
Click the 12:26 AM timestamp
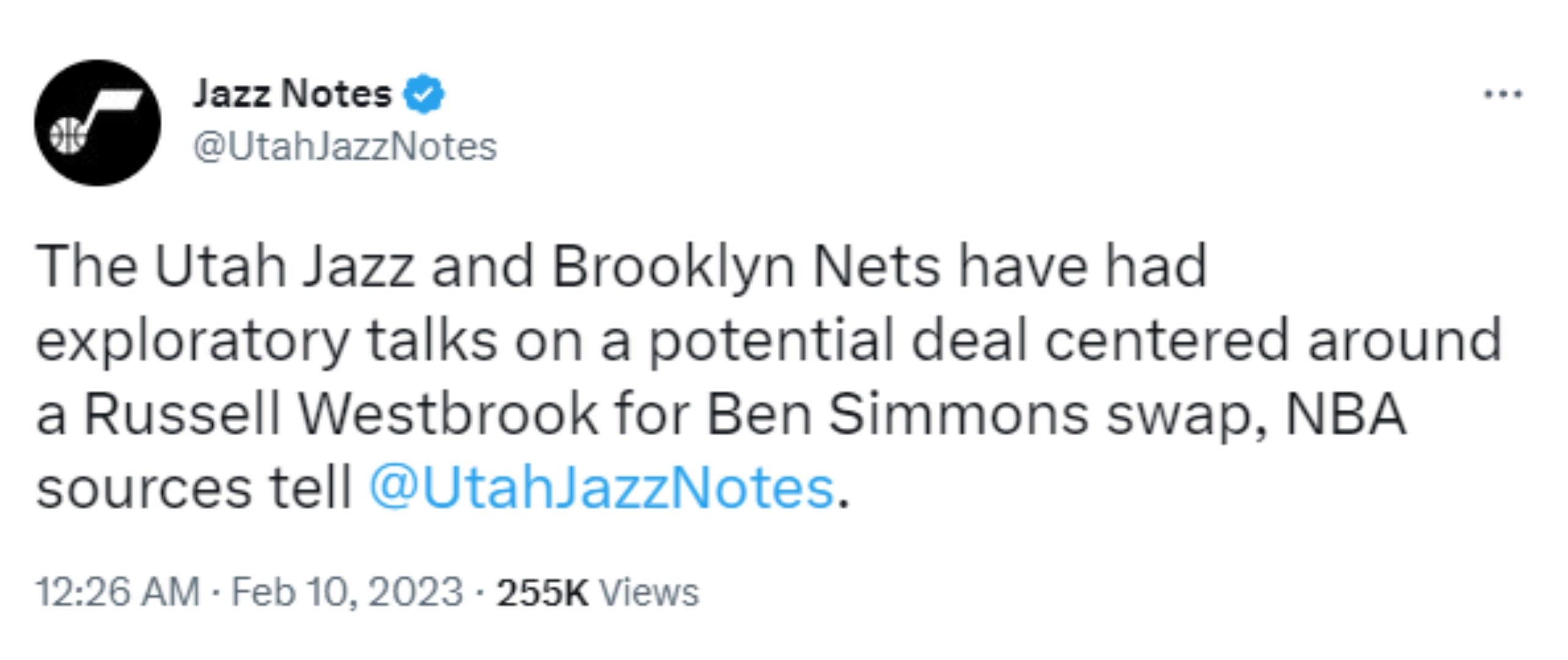(x=118, y=592)
